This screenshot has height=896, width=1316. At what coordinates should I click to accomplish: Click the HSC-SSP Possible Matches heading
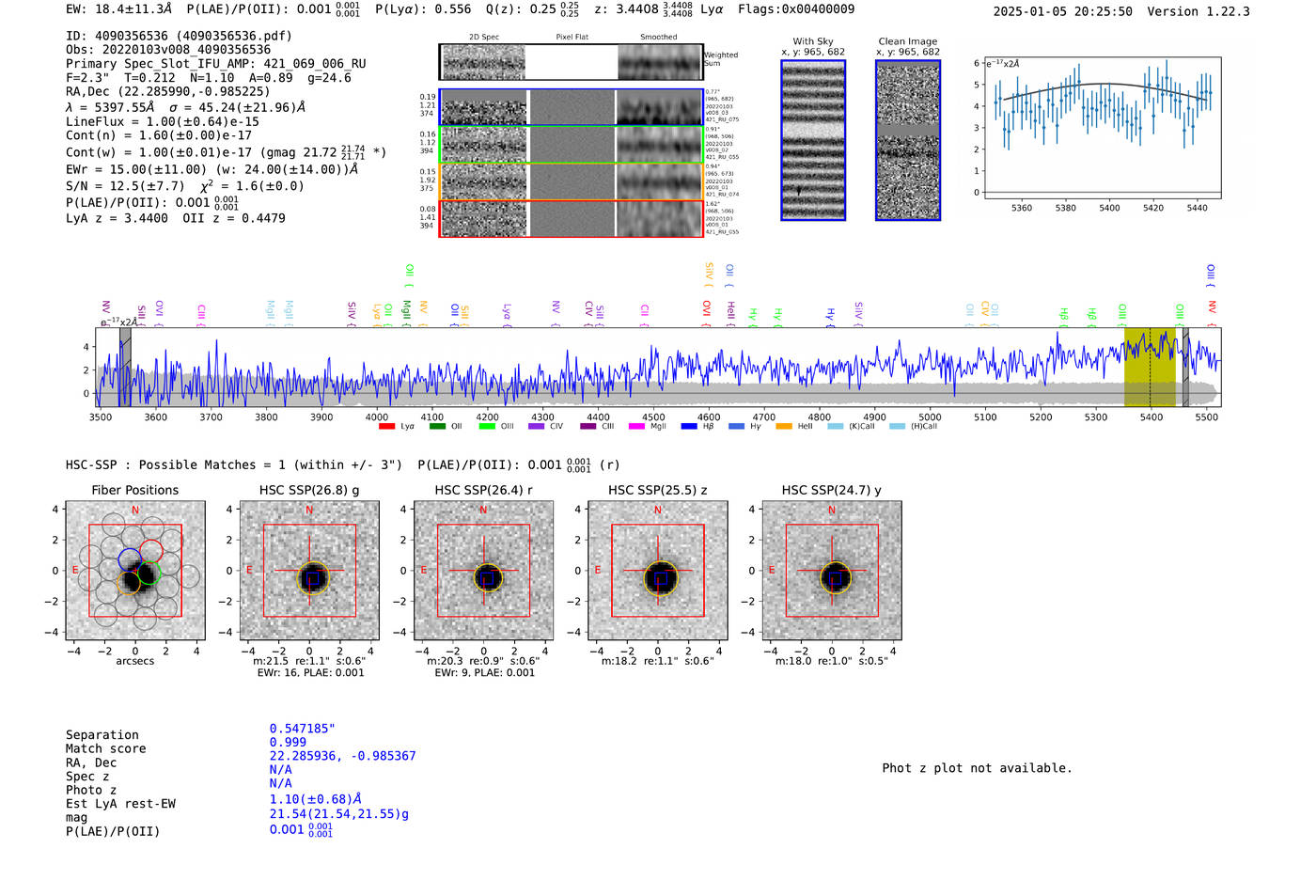click(x=234, y=465)
